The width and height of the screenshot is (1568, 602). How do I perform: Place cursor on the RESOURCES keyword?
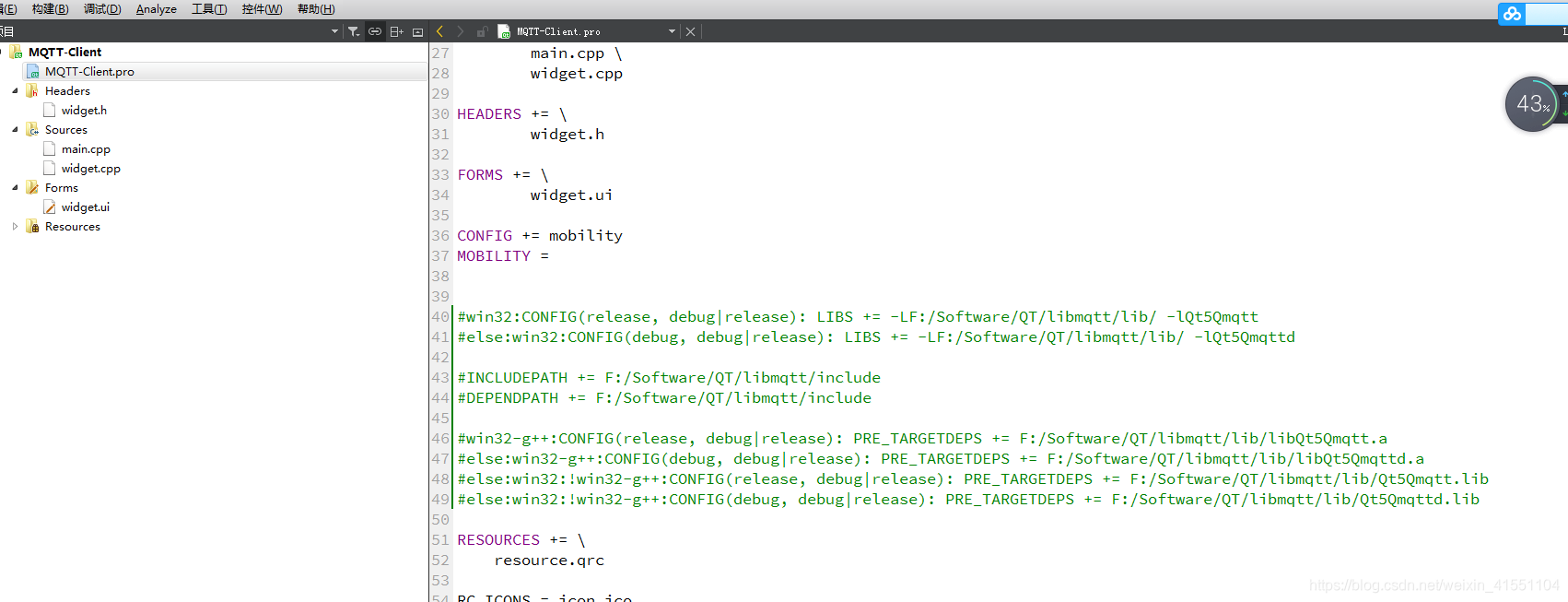[x=498, y=540]
